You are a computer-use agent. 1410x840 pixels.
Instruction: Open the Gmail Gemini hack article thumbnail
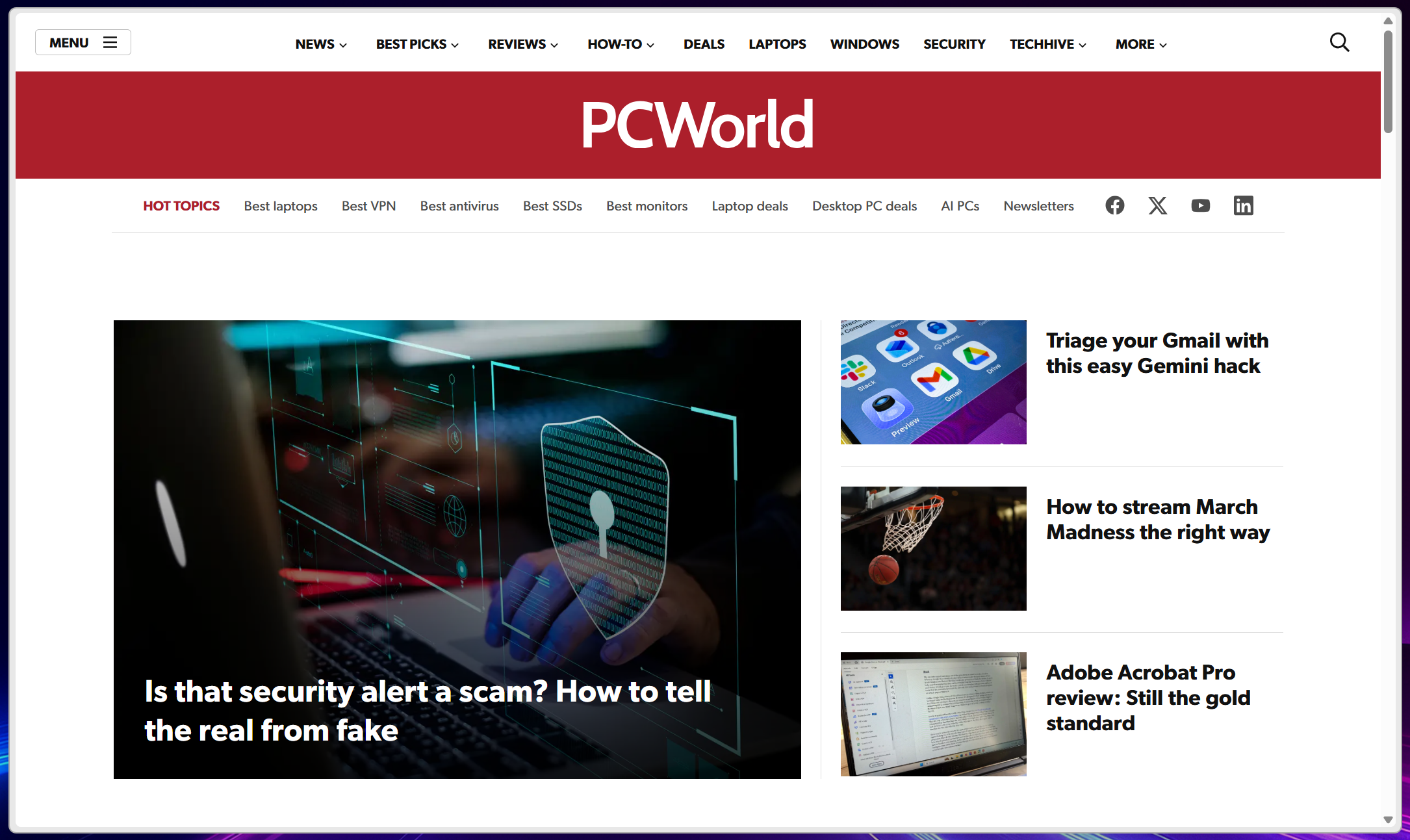tap(933, 382)
